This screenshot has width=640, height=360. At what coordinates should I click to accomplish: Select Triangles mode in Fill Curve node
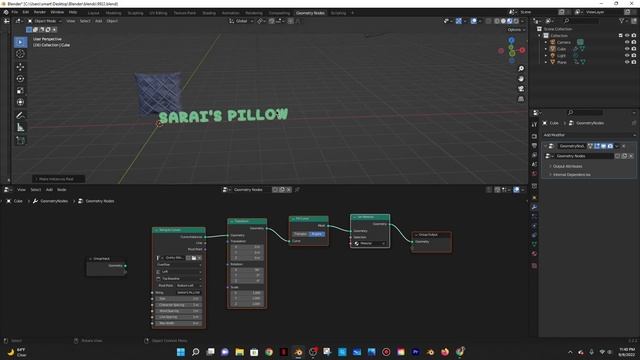tap(300, 234)
